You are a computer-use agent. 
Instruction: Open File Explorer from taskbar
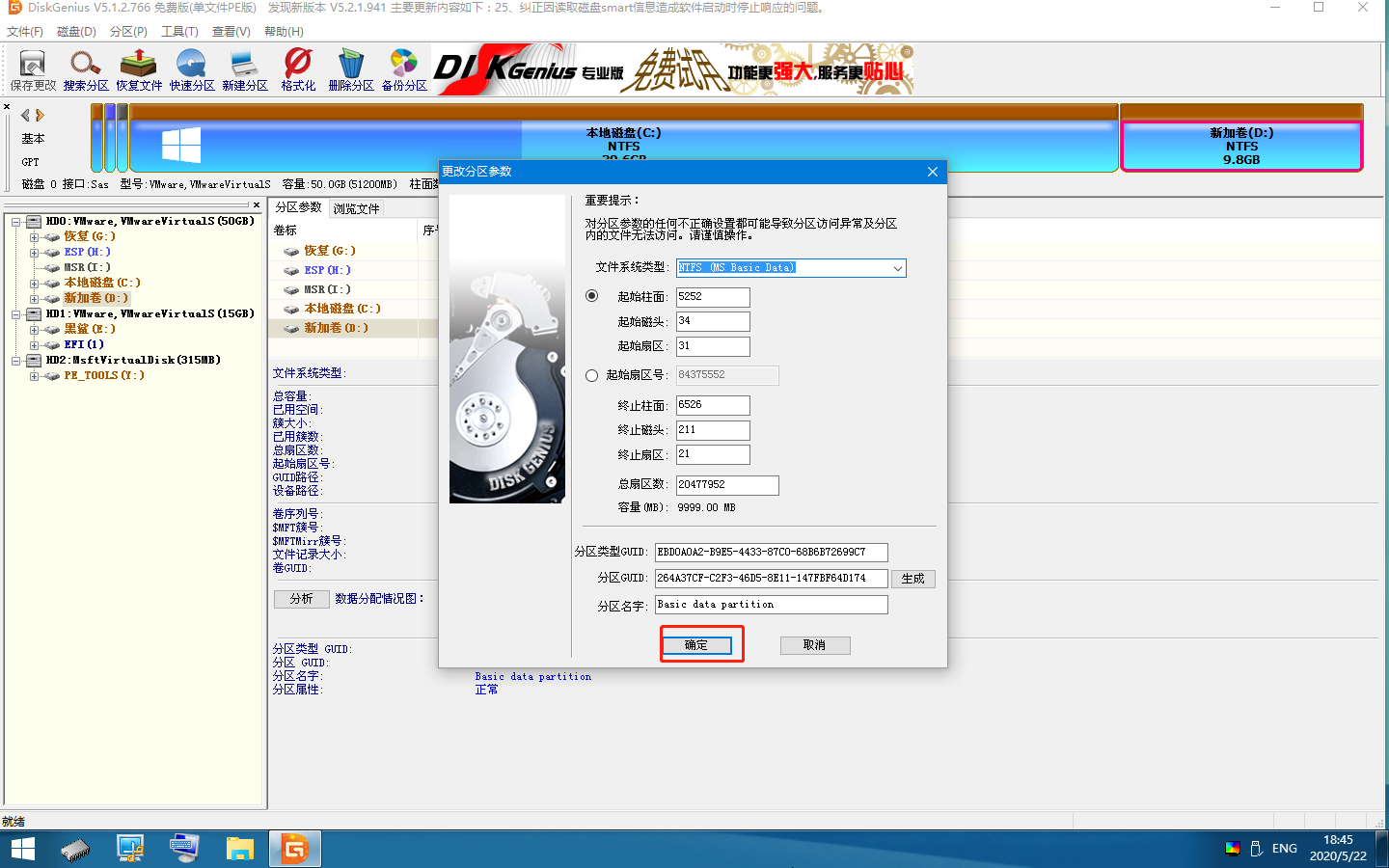coord(239,849)
